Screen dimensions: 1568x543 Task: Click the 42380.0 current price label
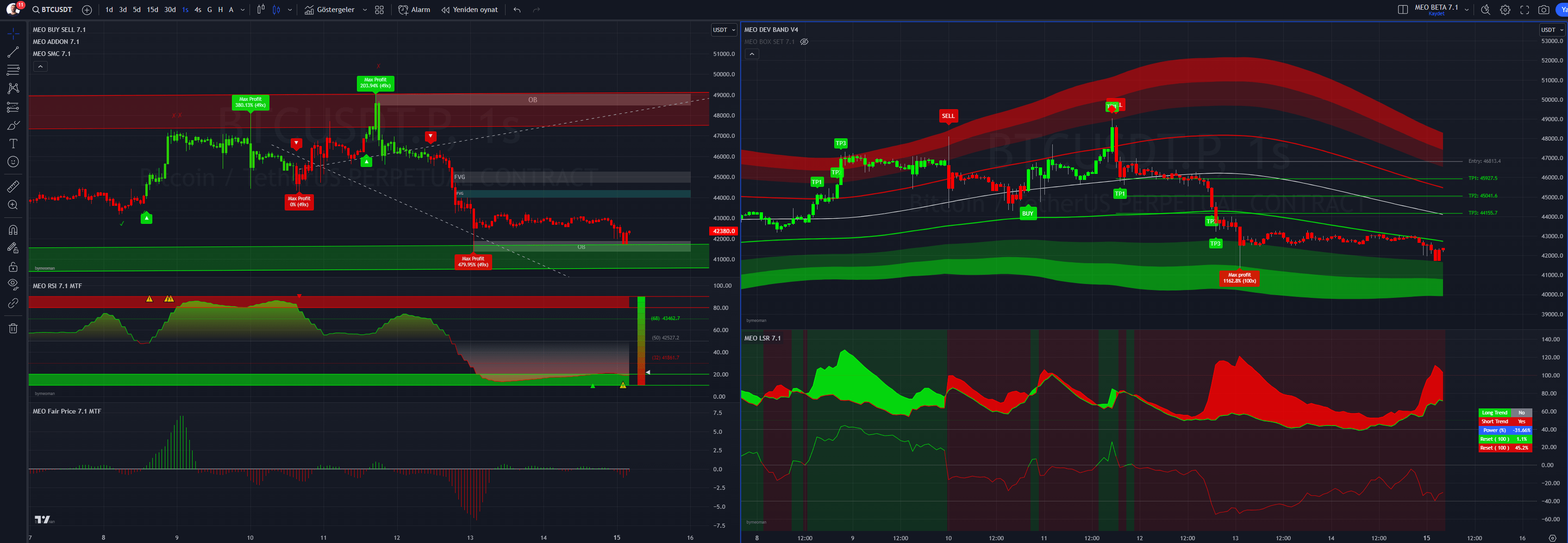pyautogui.click(x=723, y=231)
